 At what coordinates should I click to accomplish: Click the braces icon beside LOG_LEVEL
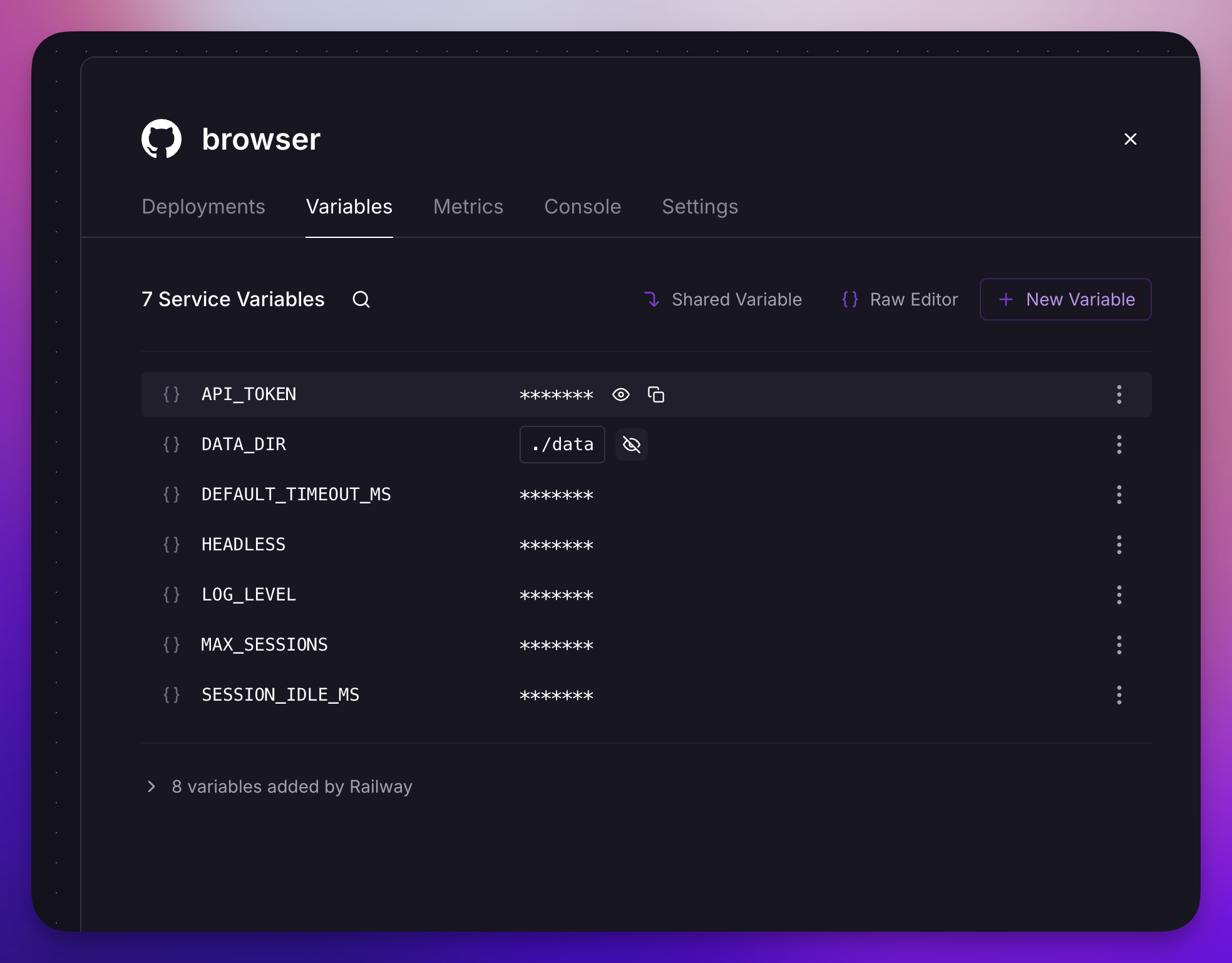pyautogui.click(x=172, y=595)
